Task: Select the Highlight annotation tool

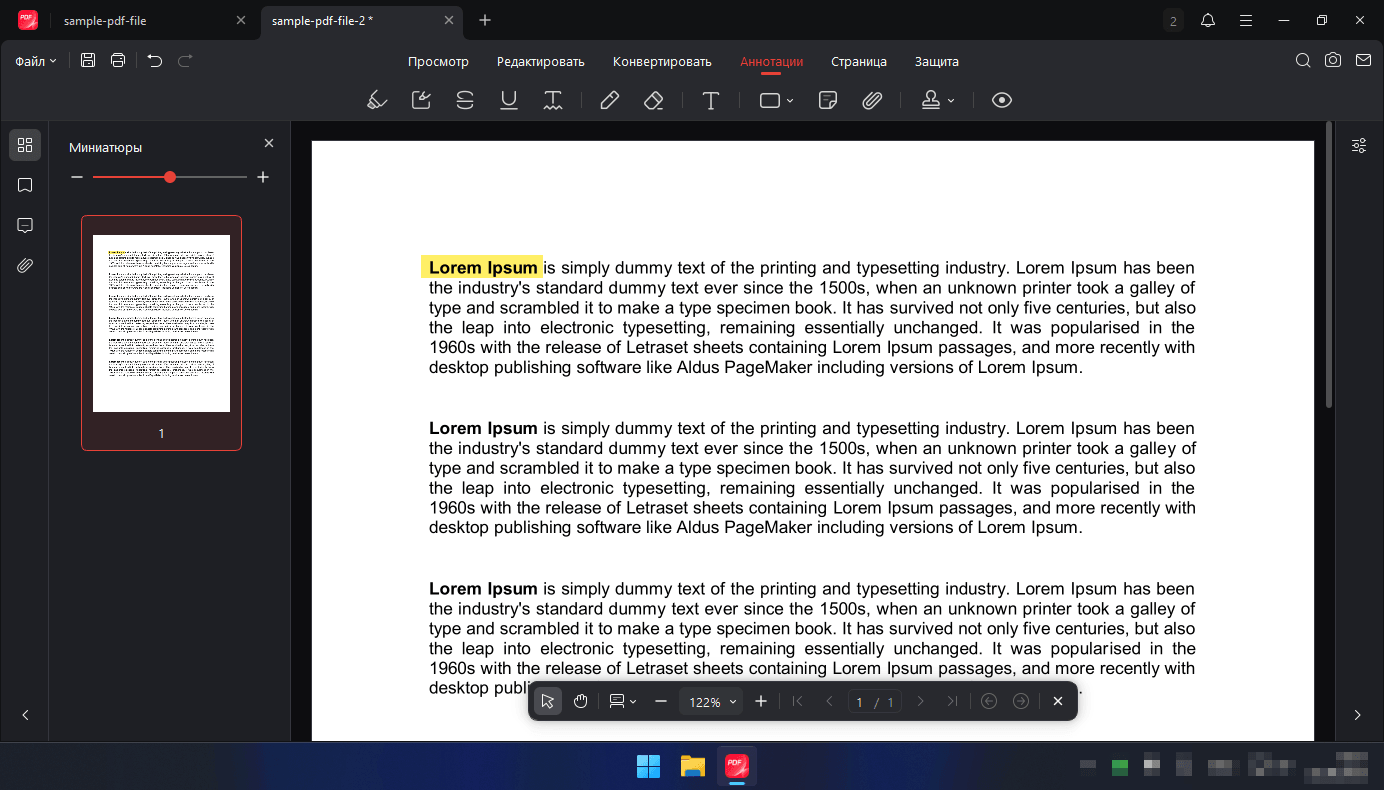Action: 377,100
